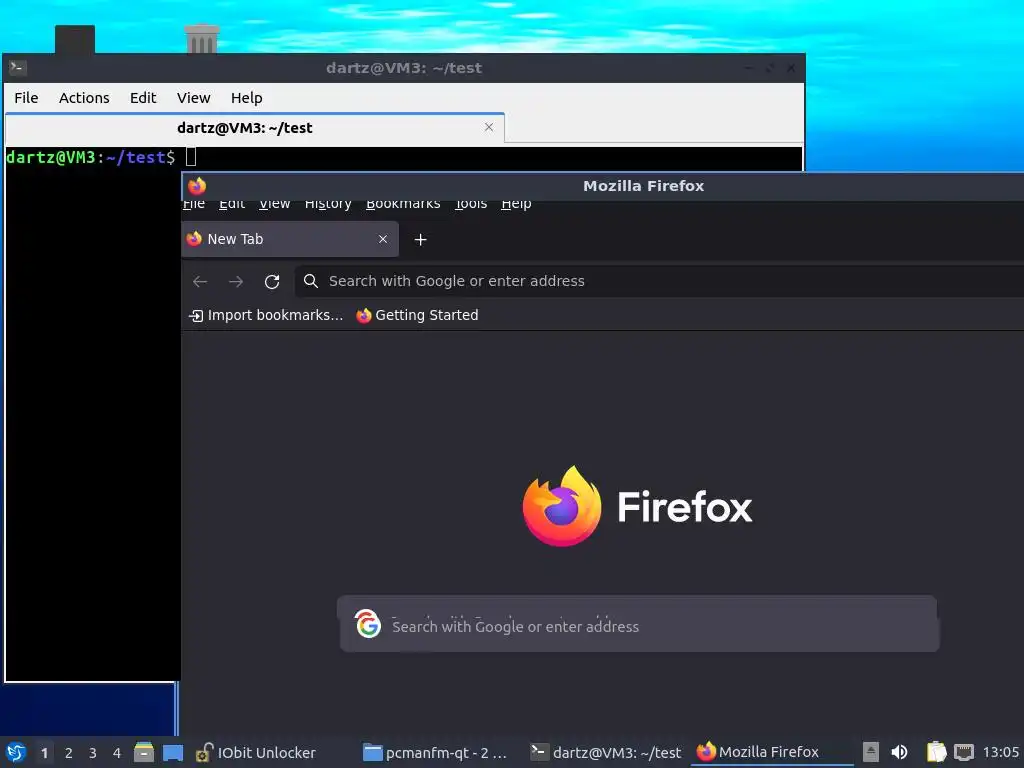This screenshot has width=1024, height=768.
Task: Click the dark desktop icon beside the trash
Action: point(74,39)
